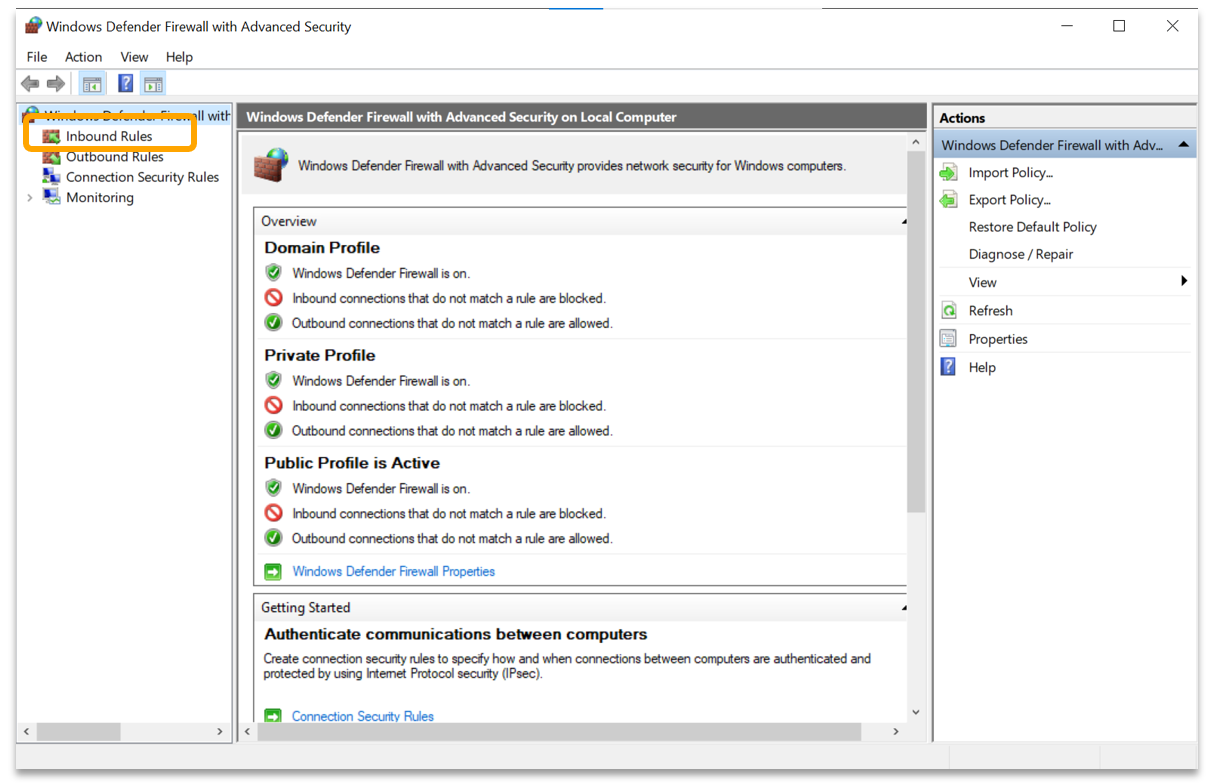Click the Properties icon in Actions pane
1208x783 pixels.
coord(948,339)
